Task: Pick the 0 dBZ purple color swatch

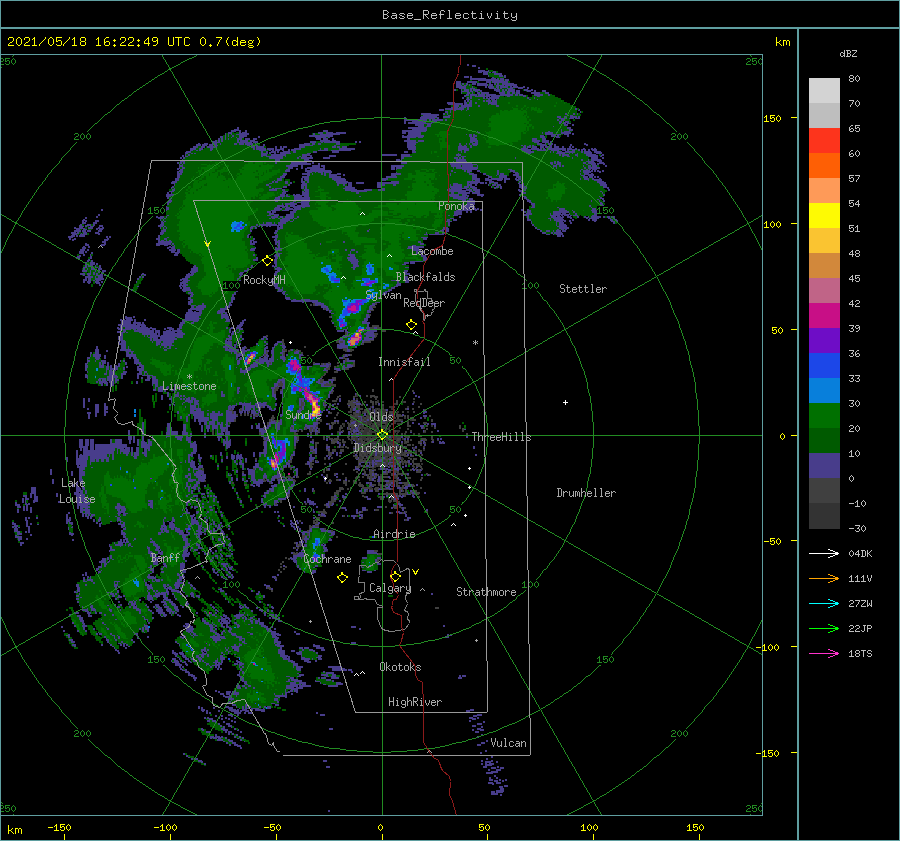Action: point(824,465)
